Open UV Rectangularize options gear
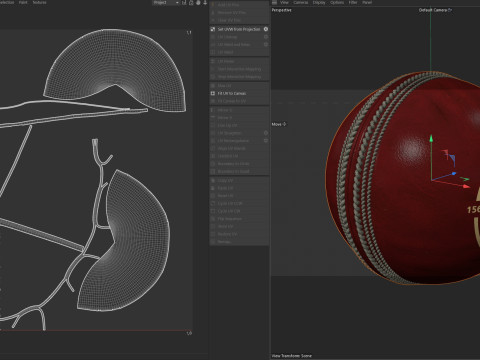Image resolution: width=480 pixels, height=360 pixels. [266, 141]
